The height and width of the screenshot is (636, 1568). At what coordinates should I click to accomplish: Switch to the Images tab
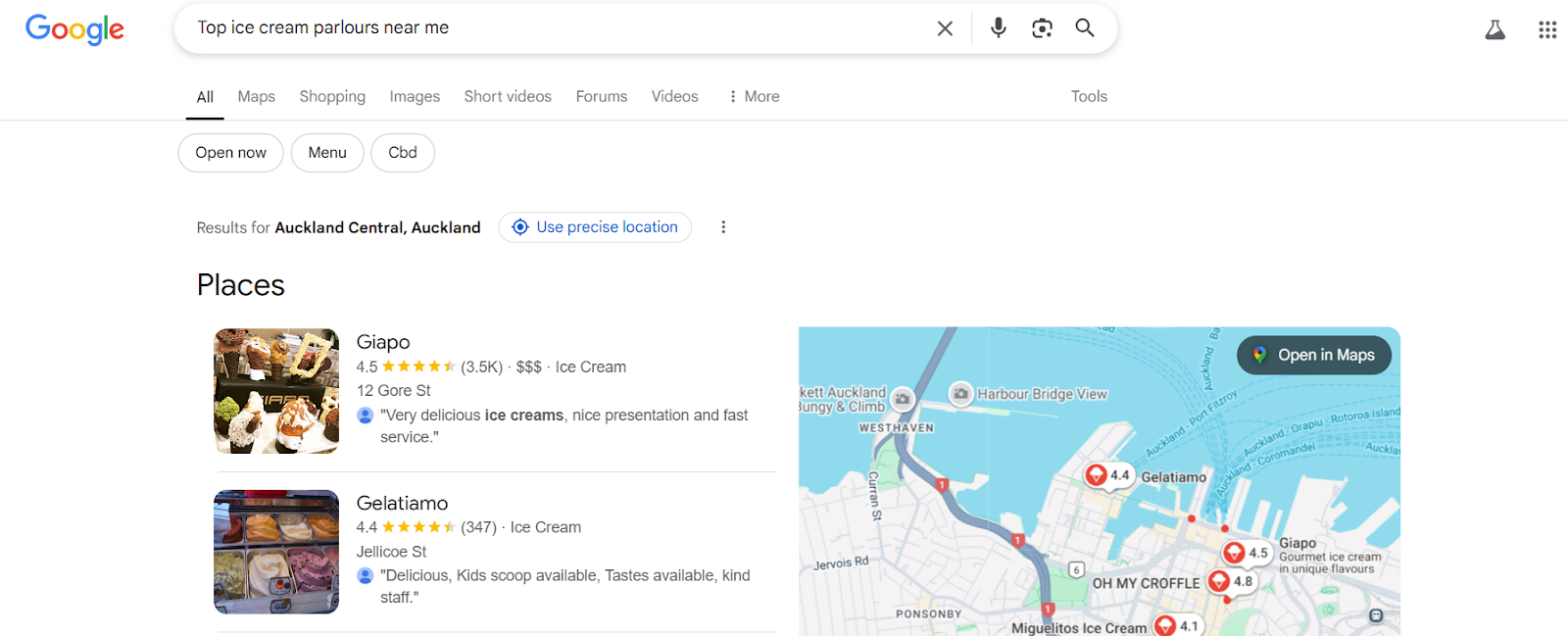pyautogui.click(x=415, y=96)
